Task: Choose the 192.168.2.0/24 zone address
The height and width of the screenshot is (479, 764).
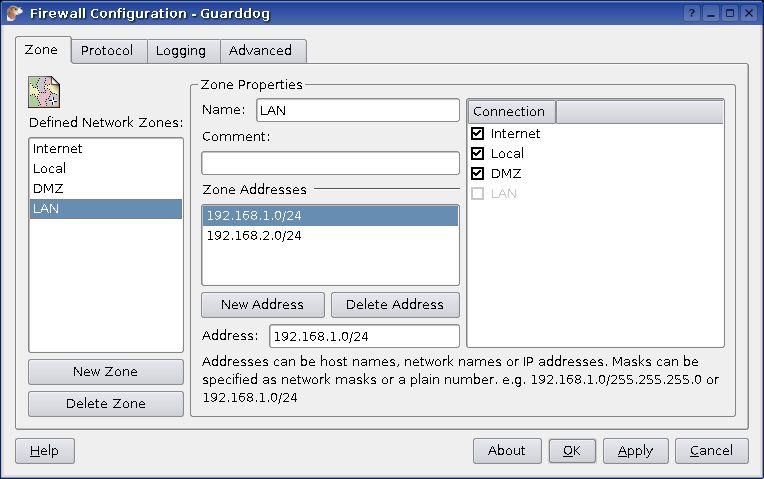Action: [x=254, y=236]
